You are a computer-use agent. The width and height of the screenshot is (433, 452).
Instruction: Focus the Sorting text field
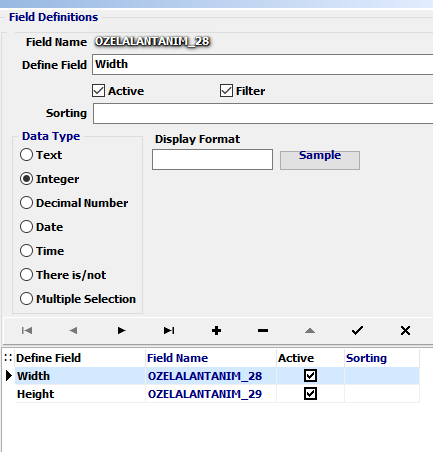(x=263, y=113)
